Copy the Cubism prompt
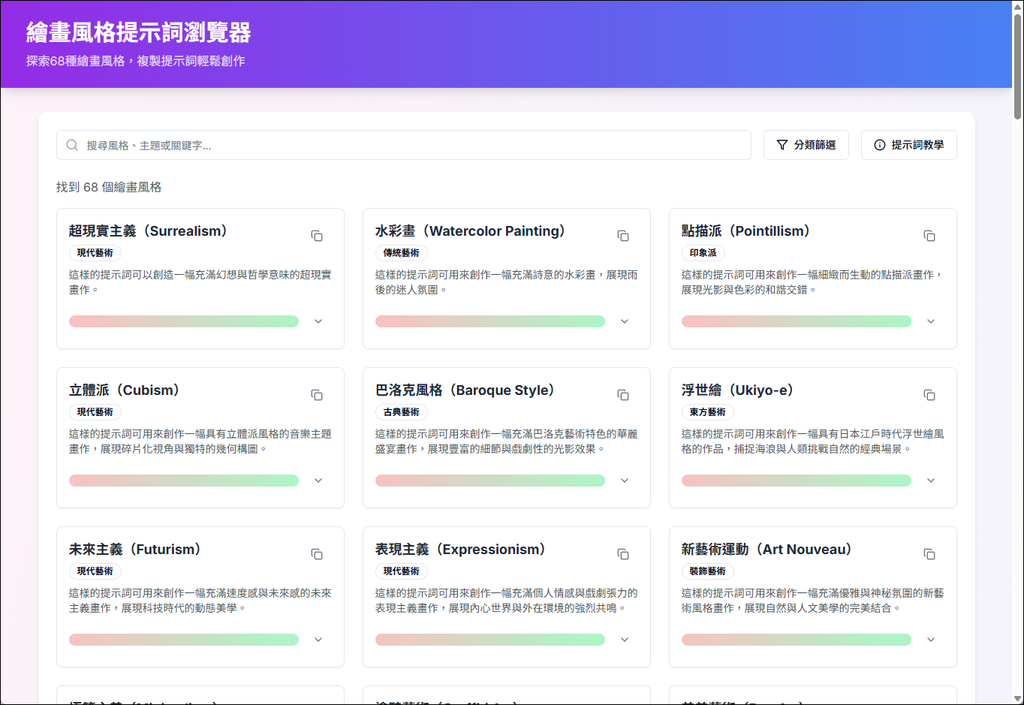The height and width of the screenshot is (705, 1024). click(317, 395)
